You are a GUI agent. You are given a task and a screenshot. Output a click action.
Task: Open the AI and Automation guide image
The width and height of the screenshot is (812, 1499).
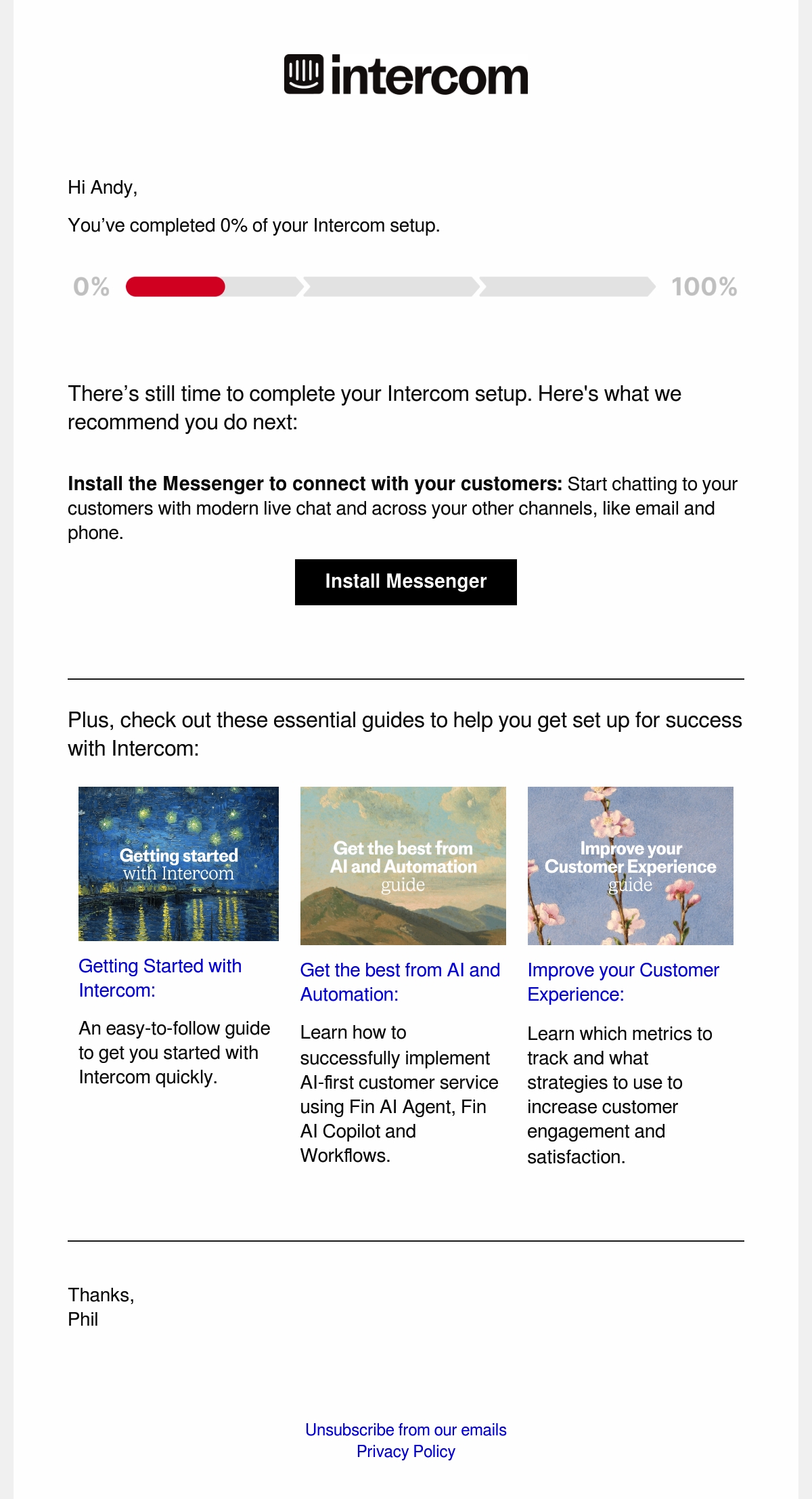(403, 865)
